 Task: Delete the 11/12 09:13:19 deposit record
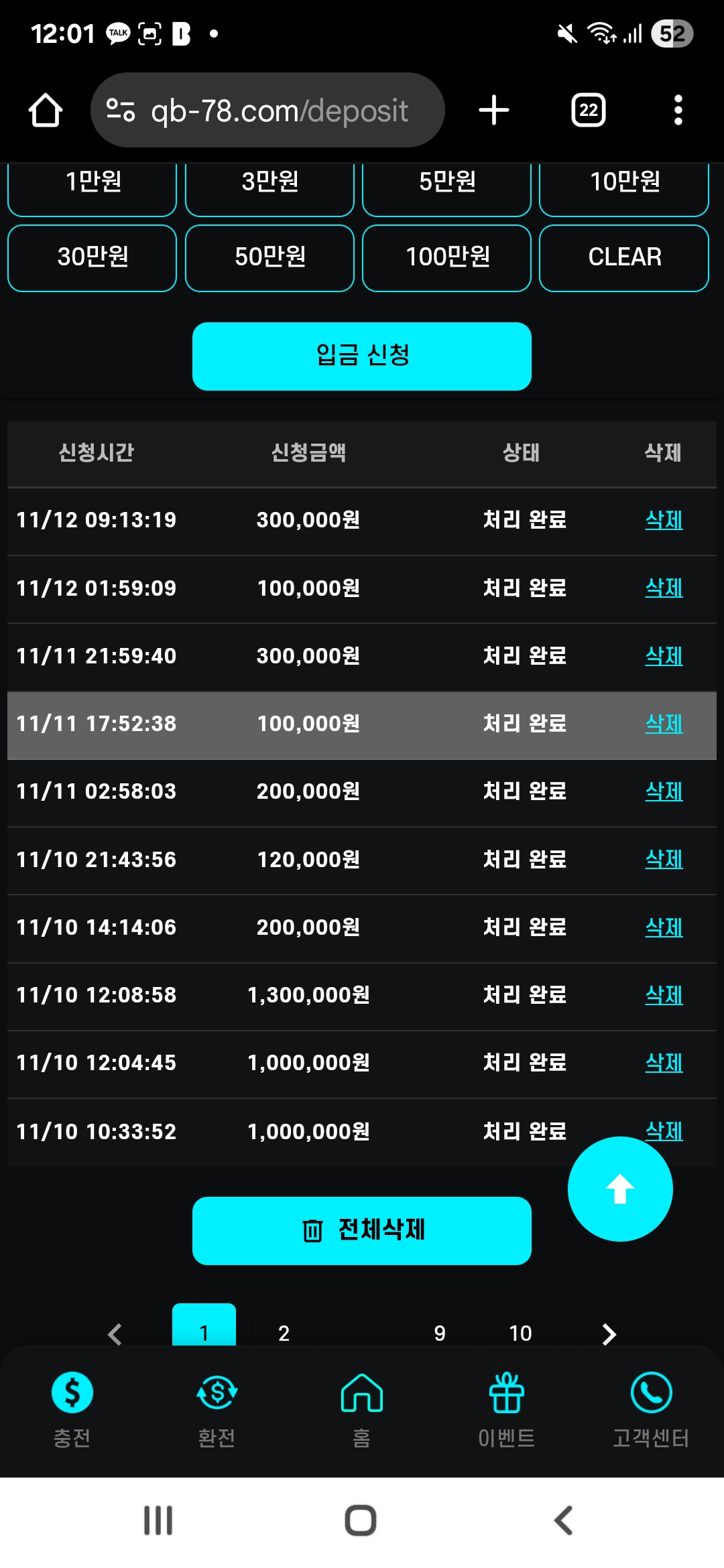coord(664,520)
